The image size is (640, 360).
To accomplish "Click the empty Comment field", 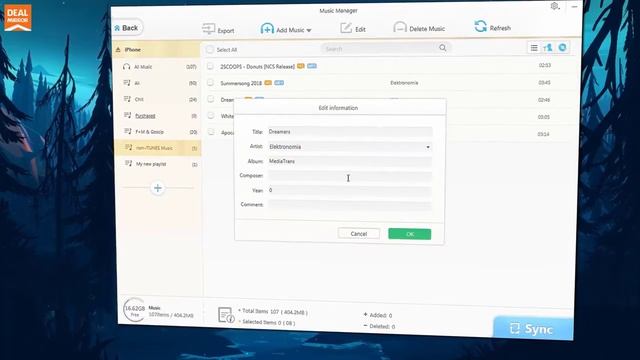I will [350, 204].
